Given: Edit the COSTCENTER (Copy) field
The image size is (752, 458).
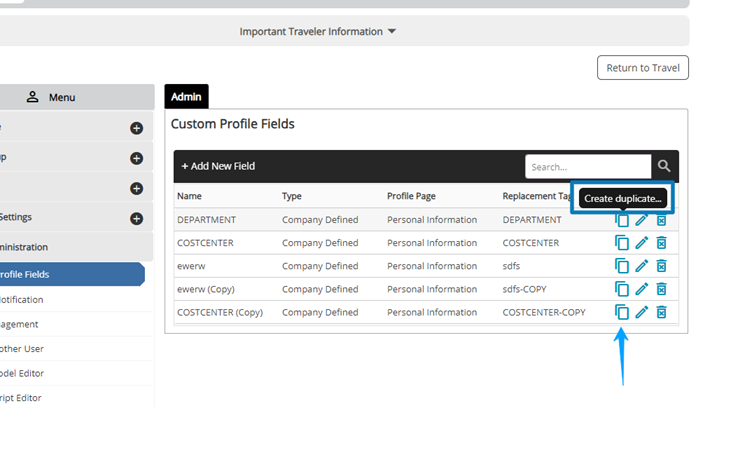Looking at the screenshot, I should pos(642,312).
